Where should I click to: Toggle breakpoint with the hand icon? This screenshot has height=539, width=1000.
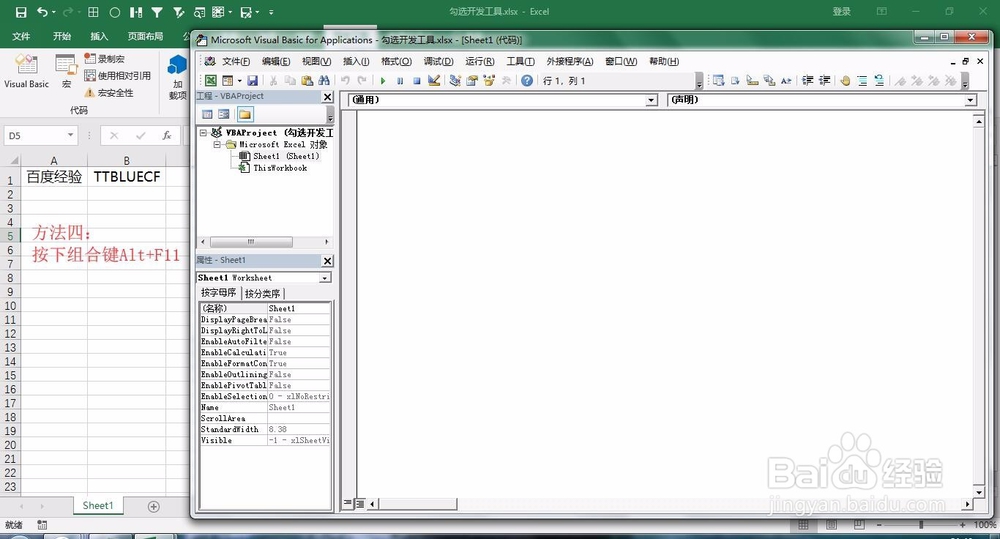tap(845, 80)
